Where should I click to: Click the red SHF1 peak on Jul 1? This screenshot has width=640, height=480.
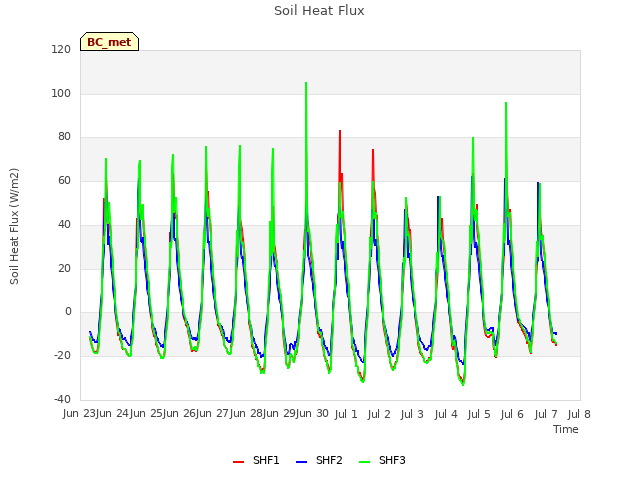(x=340, y=131)
